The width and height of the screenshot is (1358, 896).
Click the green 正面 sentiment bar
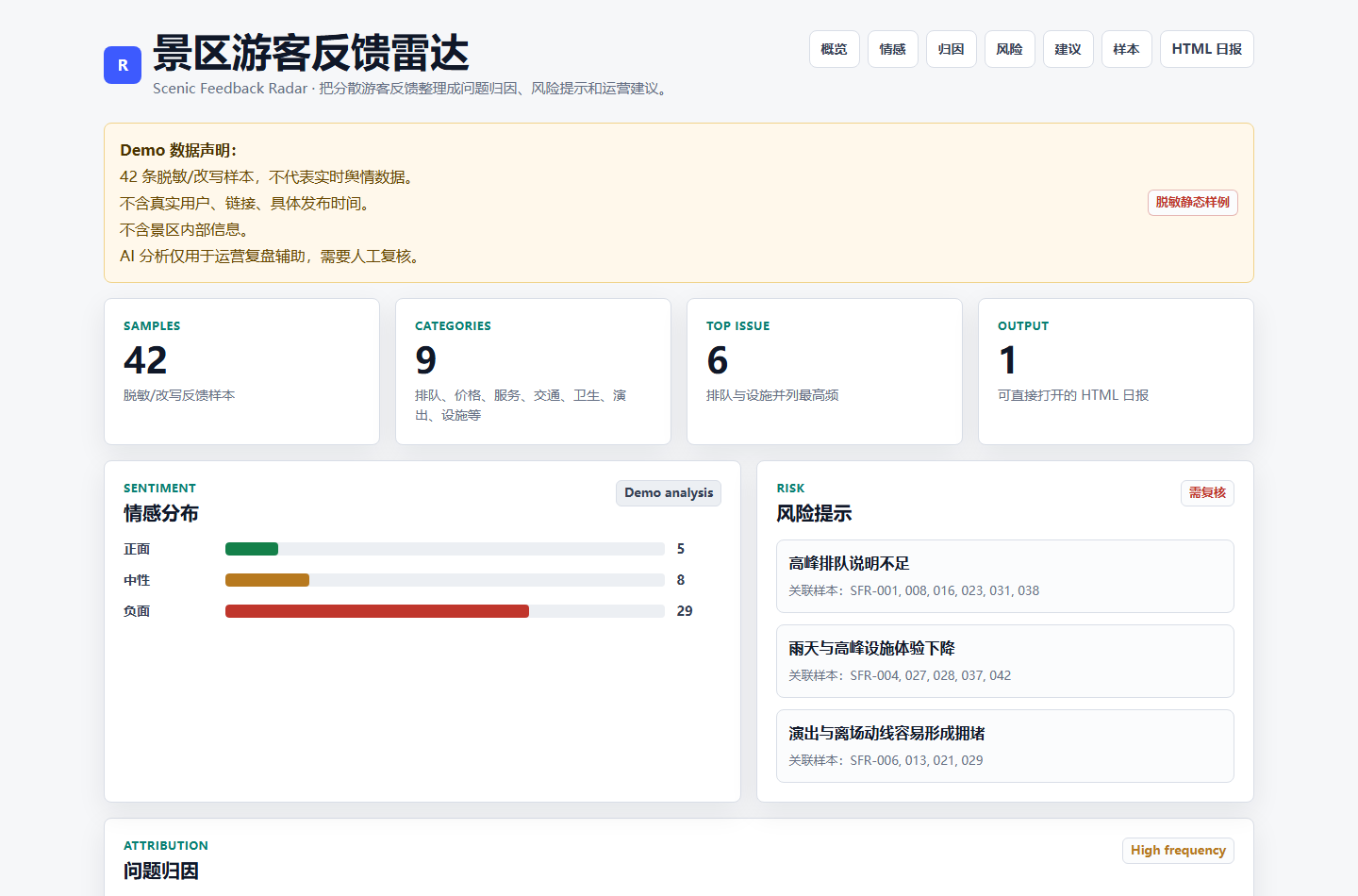pyautogui.click(x=252, y=549)
